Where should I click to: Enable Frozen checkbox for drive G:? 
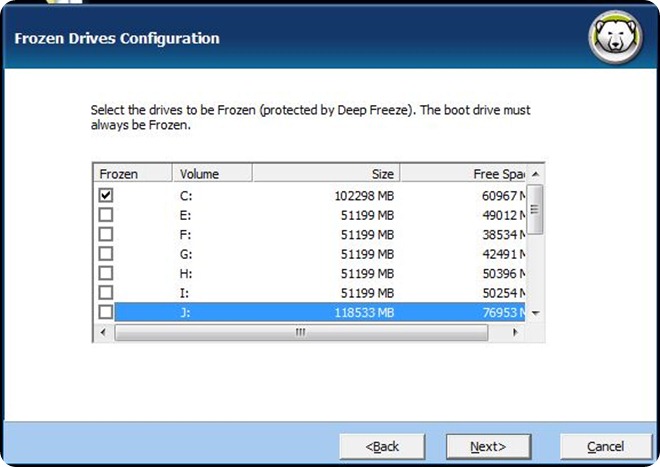pos(106,254)
